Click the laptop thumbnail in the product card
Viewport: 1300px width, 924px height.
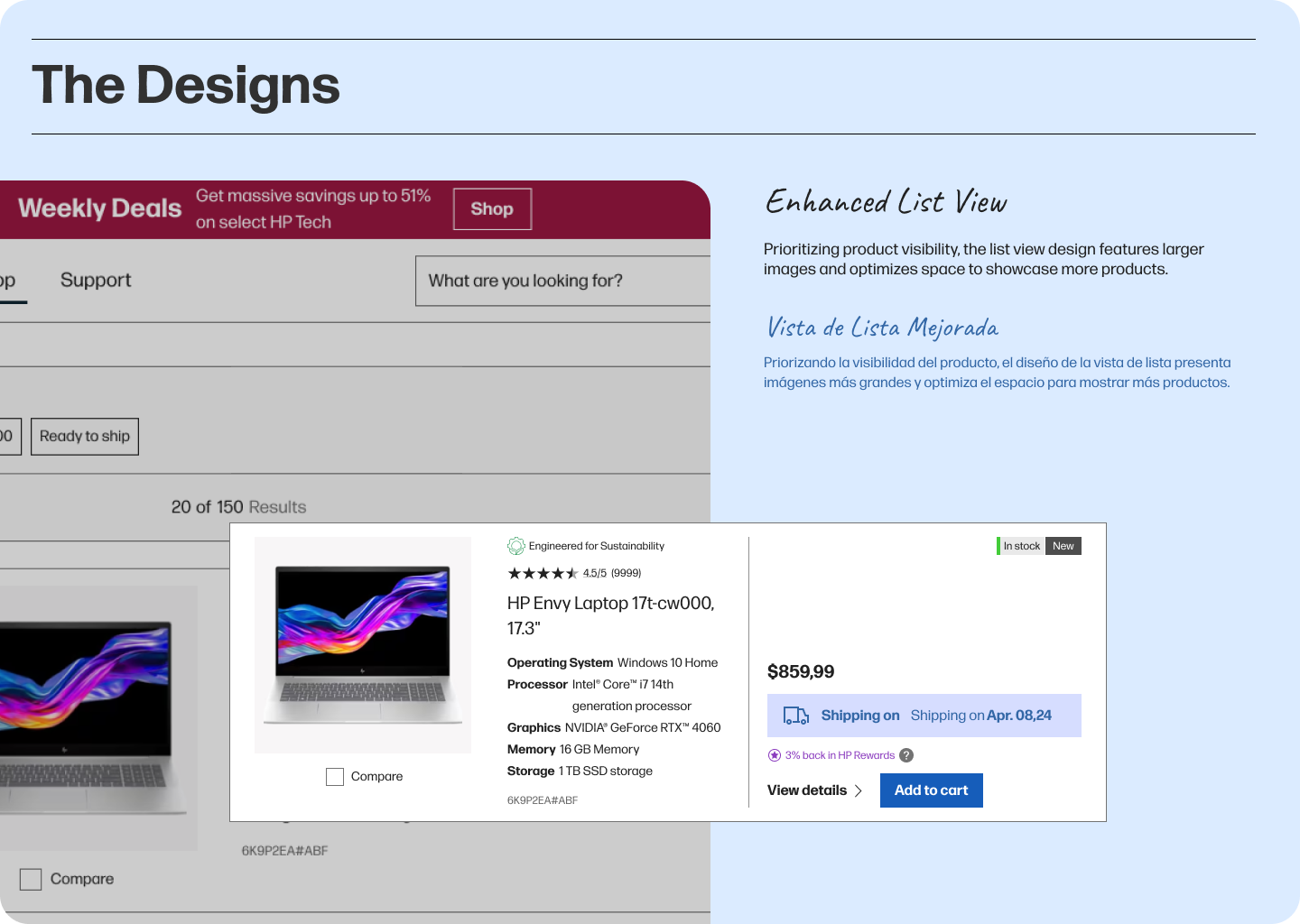[x=363, y=645]
